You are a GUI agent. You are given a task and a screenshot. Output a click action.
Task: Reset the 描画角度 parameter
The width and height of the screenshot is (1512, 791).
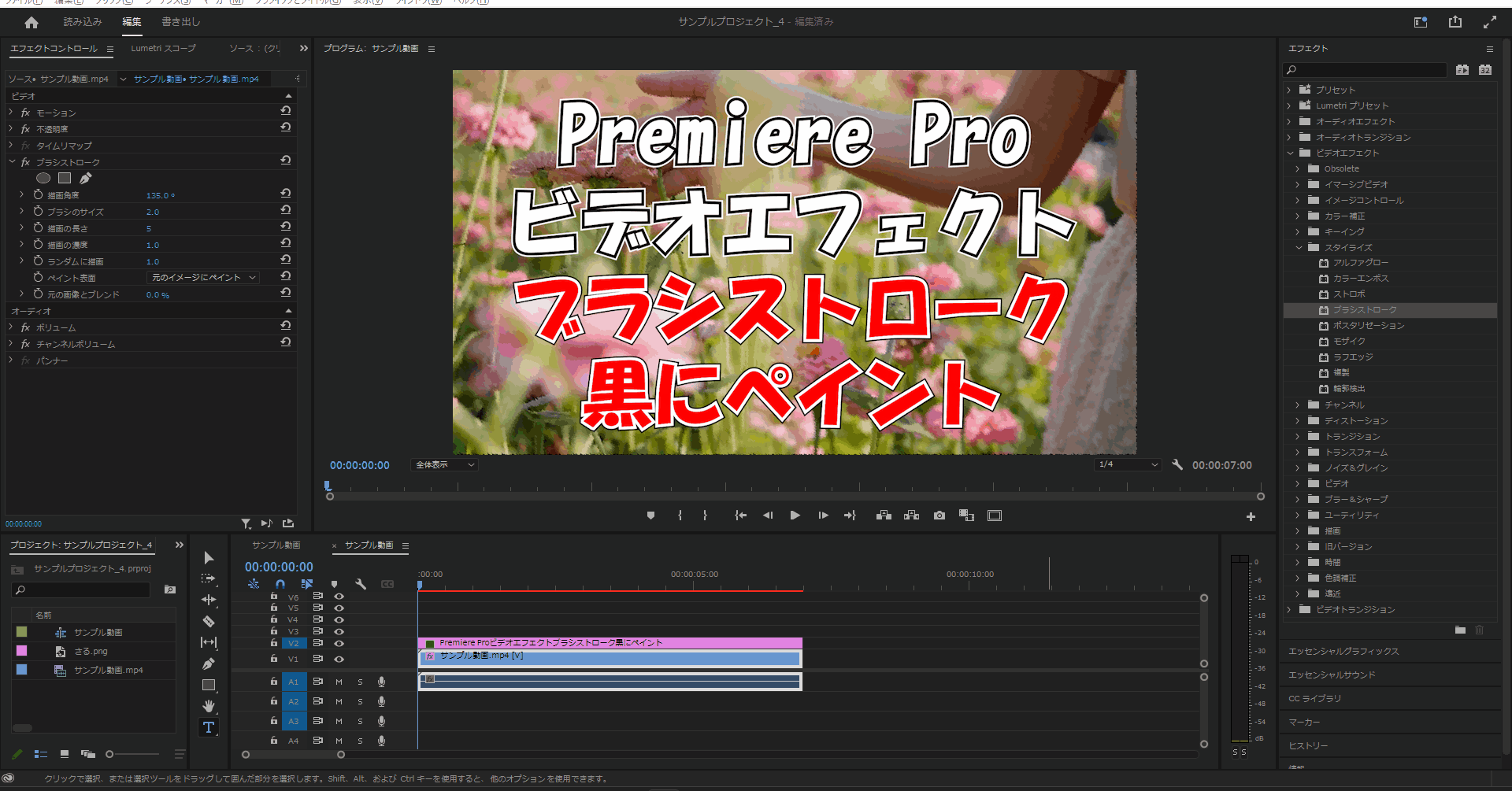pos(286,194)
